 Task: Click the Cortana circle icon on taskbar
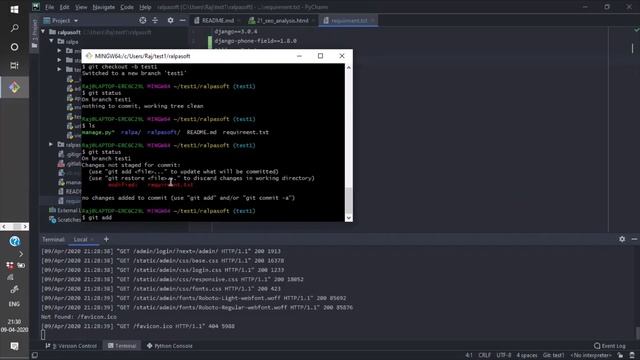(14, 47)
